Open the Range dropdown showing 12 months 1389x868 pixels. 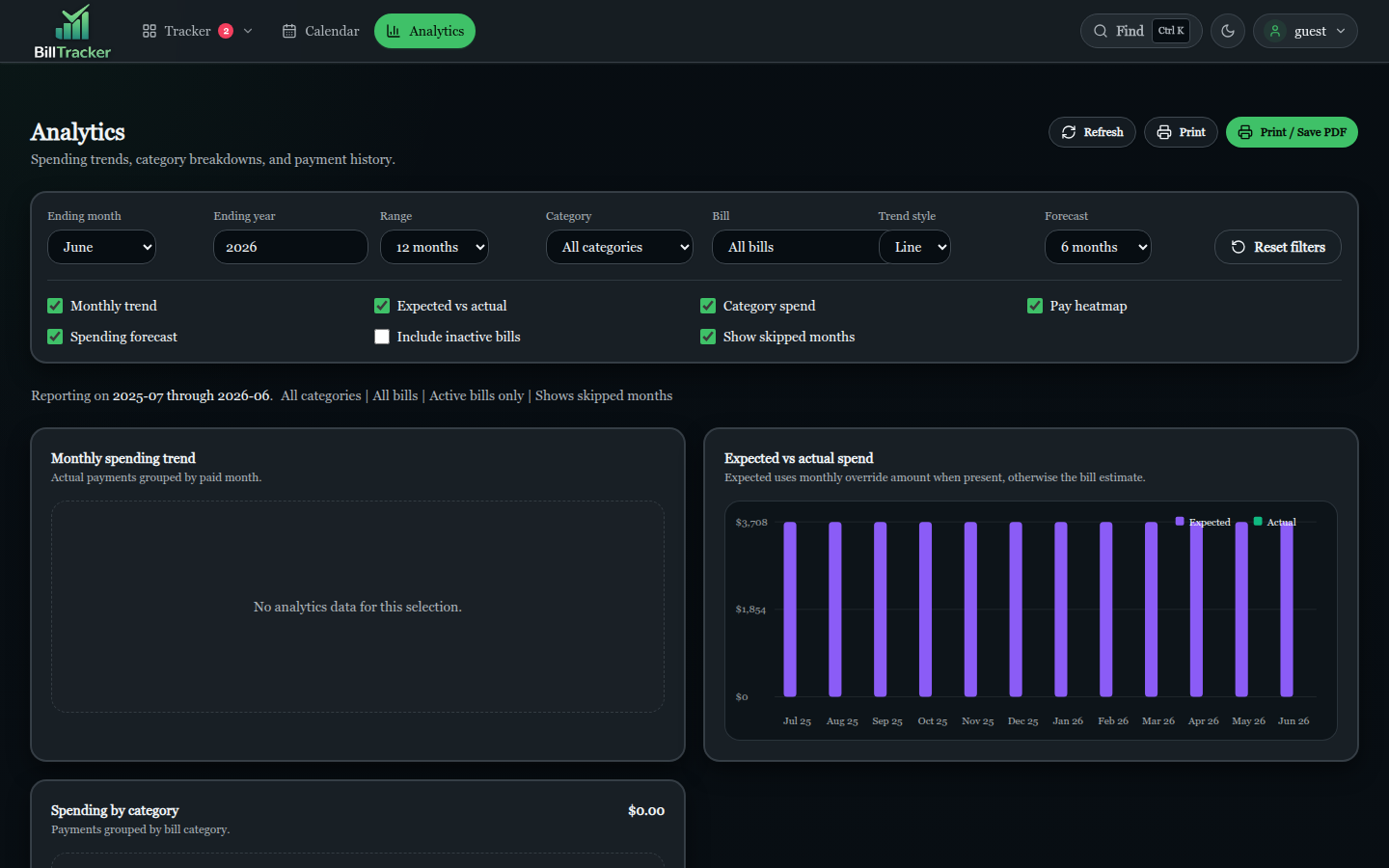pos(434,247)
